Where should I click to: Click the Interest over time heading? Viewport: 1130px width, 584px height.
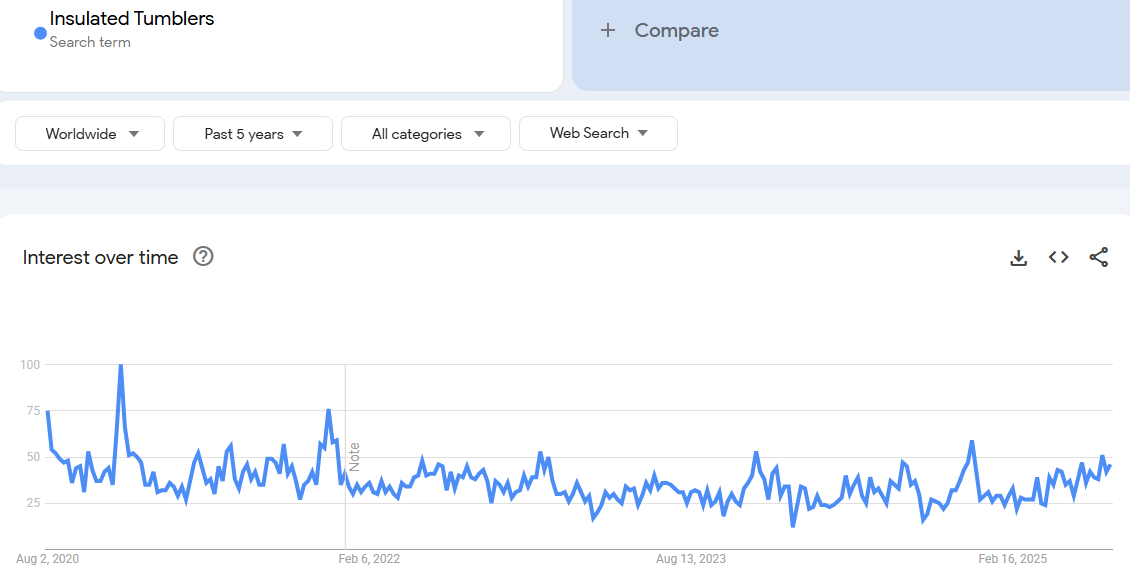100,258
